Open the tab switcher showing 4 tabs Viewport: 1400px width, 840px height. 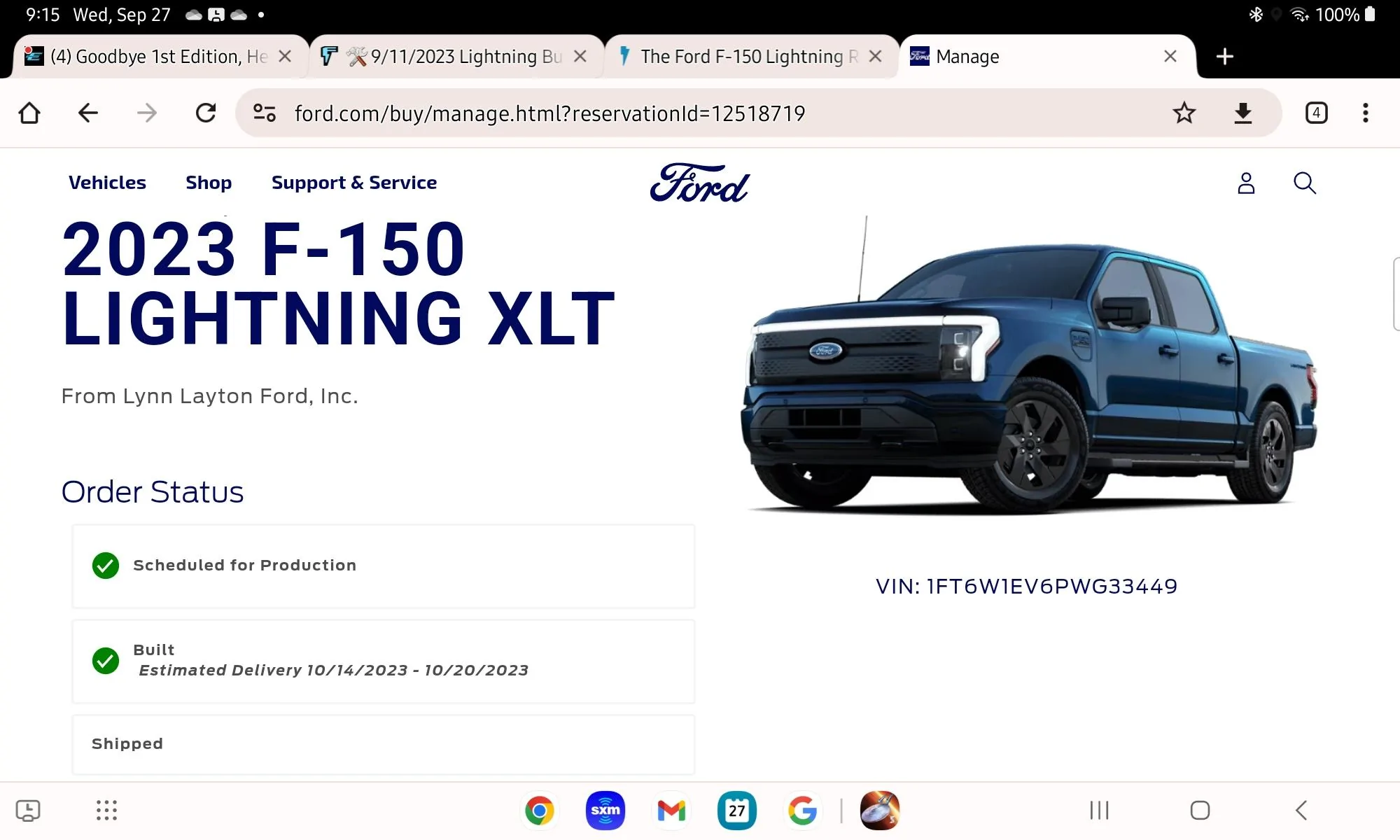pyautogui.click(x=1317, y=113)
